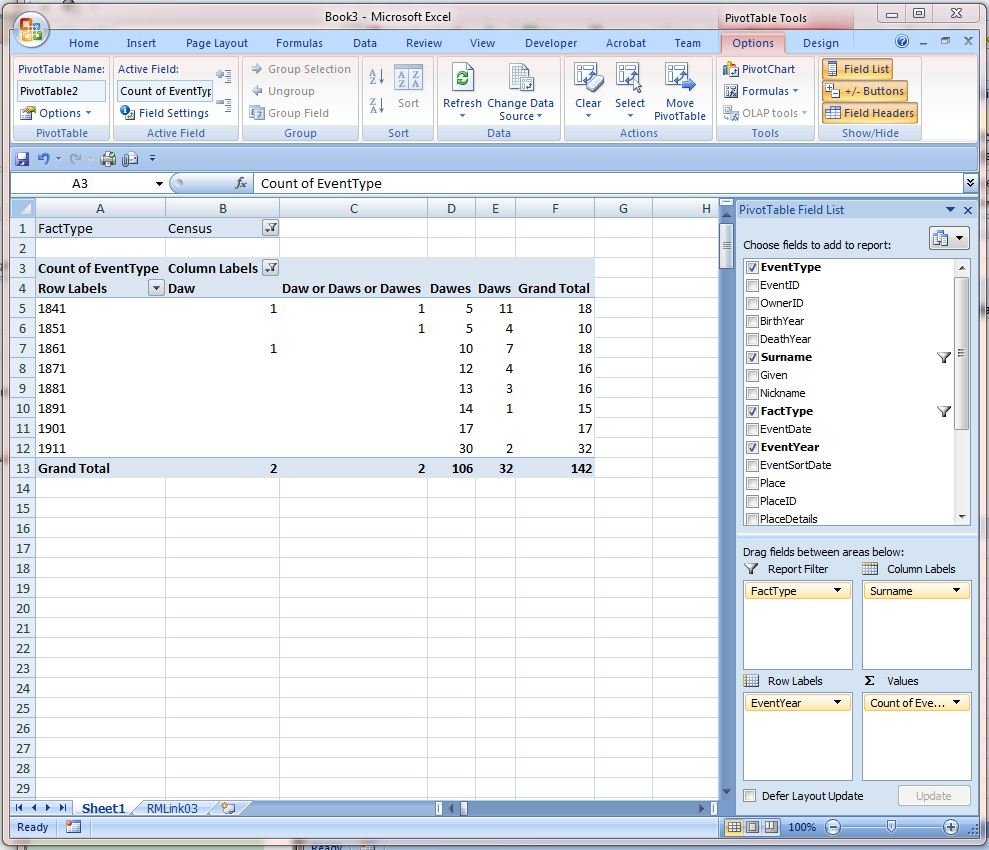Click the Select actions icon
Screen dimensions: 989x850
(x=629, y=78)
